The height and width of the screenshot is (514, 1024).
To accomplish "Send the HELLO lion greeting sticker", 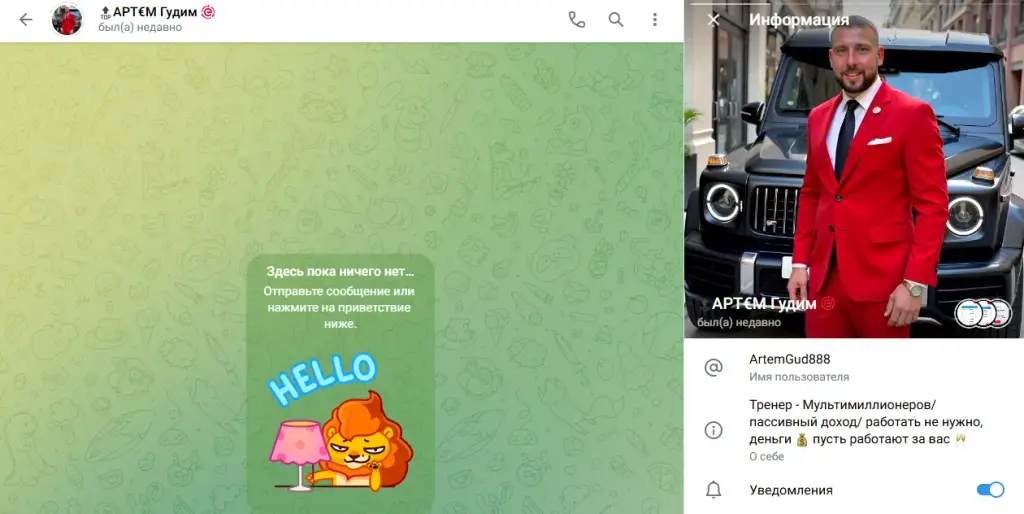I will [x=340, y=423].
